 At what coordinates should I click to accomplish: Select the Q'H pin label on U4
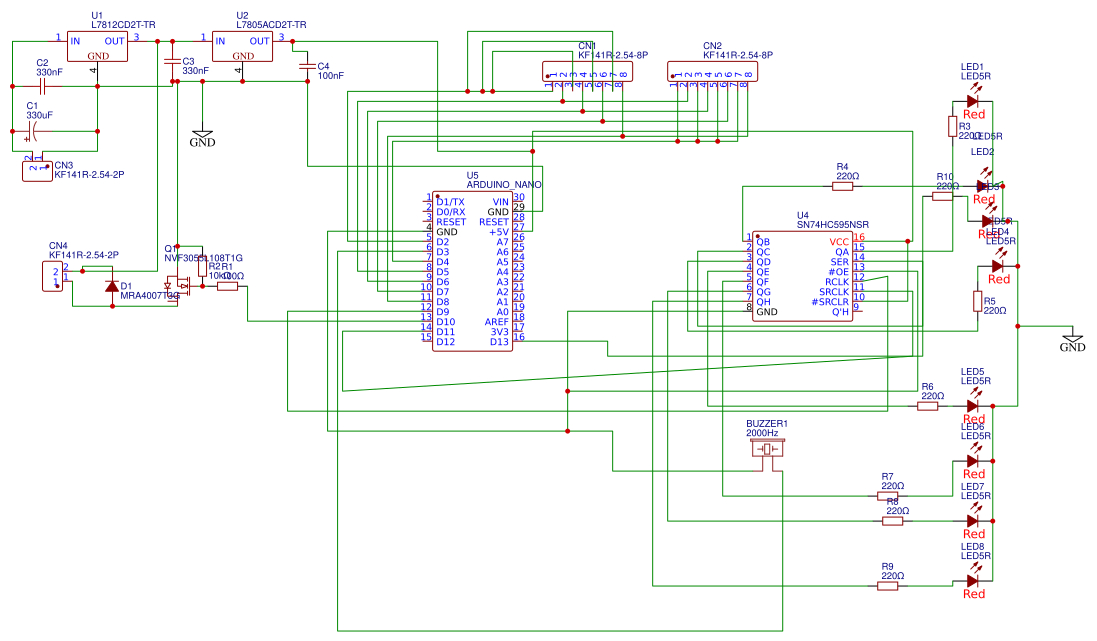[x=840, y=312]
